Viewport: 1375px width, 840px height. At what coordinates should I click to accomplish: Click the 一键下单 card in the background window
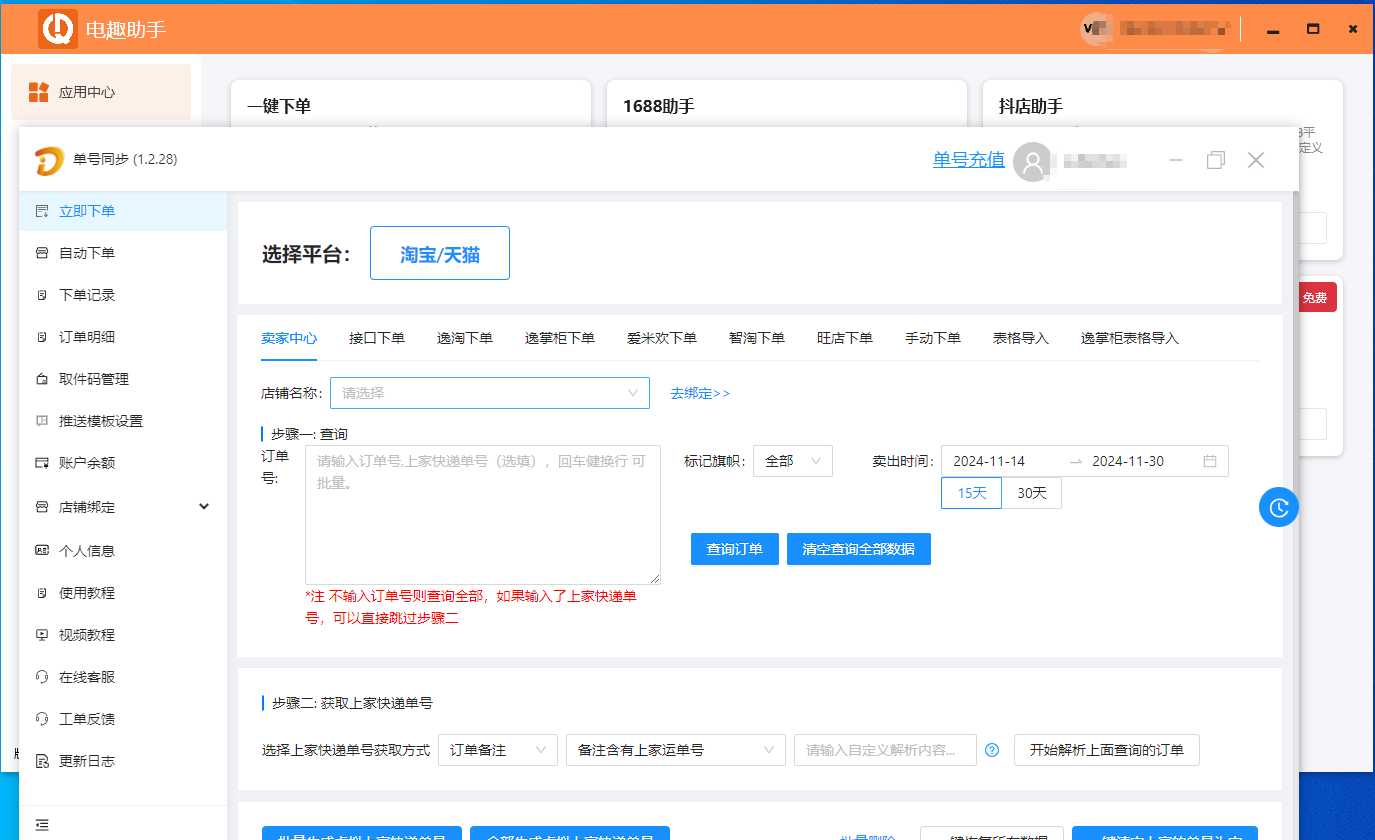pyautogui.click(x=411, y=105)
